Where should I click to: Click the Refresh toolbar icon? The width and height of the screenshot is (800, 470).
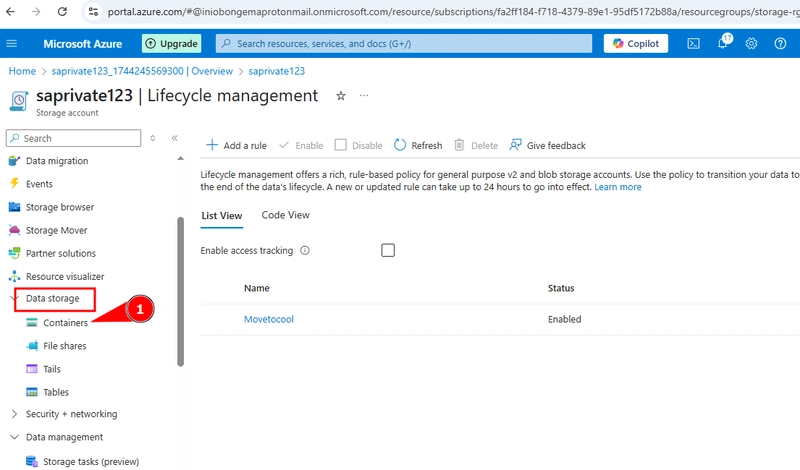point(400,145)
